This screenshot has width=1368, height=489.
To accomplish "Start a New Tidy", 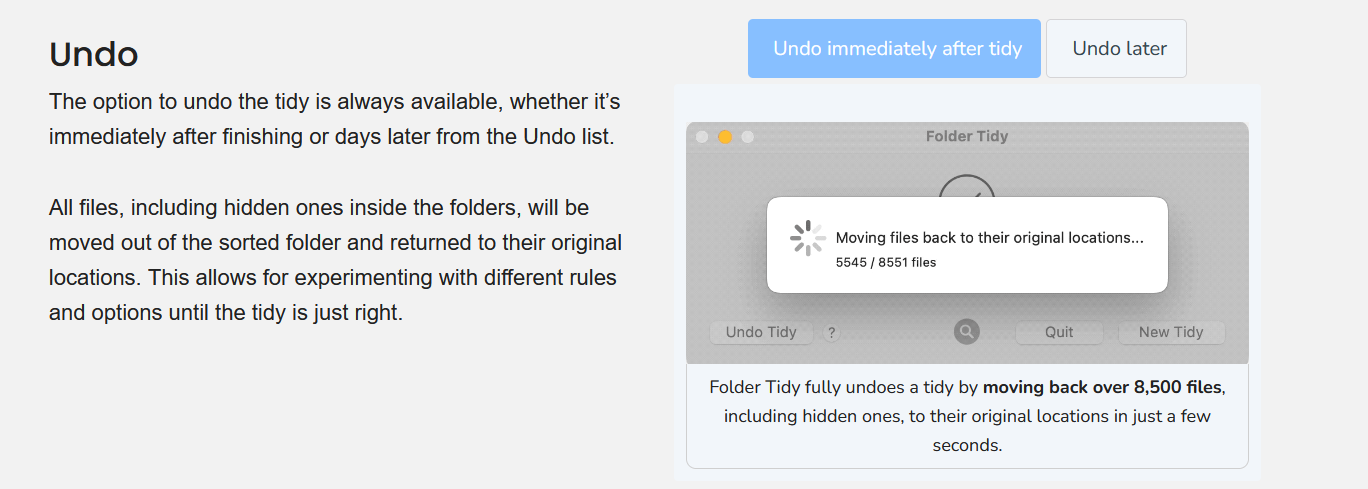I will (1171, 332).
